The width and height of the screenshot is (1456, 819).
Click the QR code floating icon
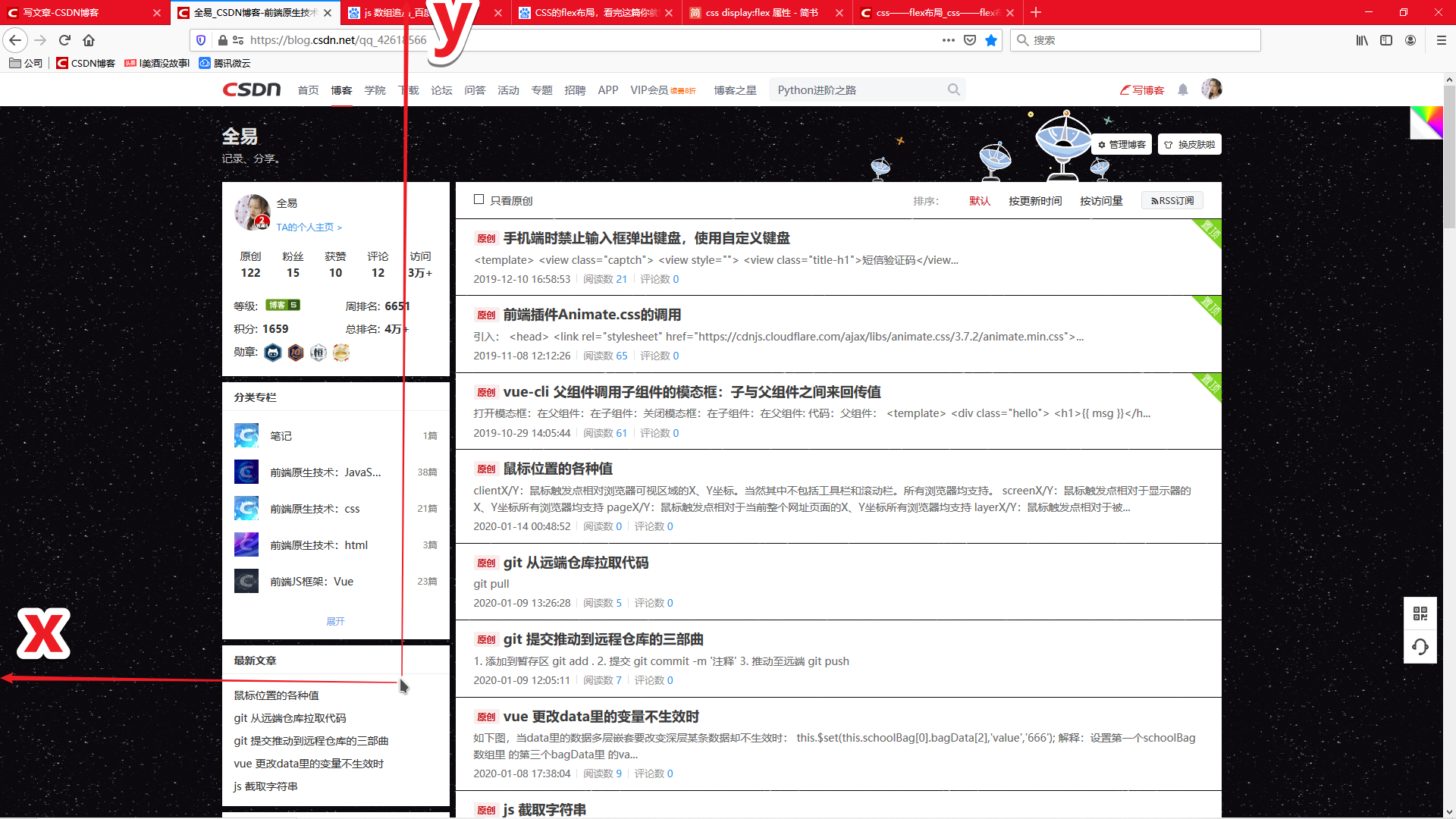1420,613
